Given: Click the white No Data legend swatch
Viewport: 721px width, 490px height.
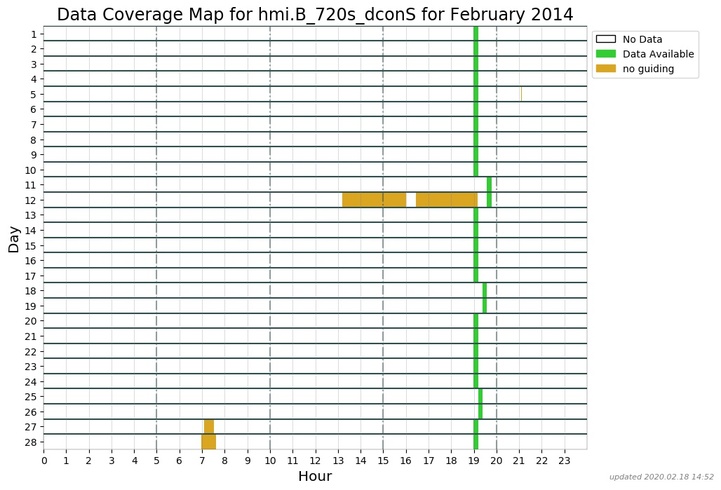Looking at the screenshot, I should [x=606, y=39].
